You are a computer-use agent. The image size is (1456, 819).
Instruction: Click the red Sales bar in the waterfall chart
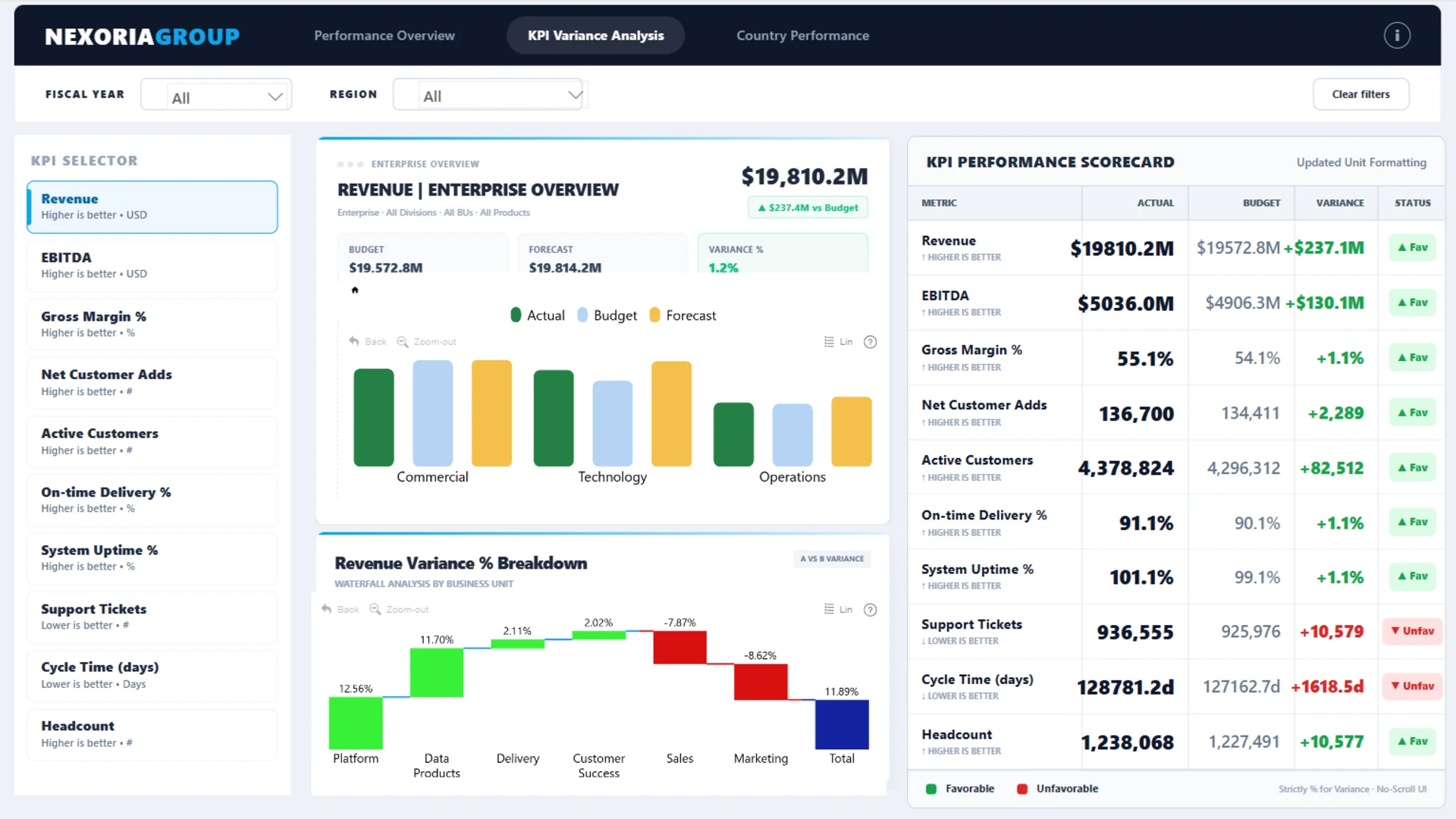679,647
